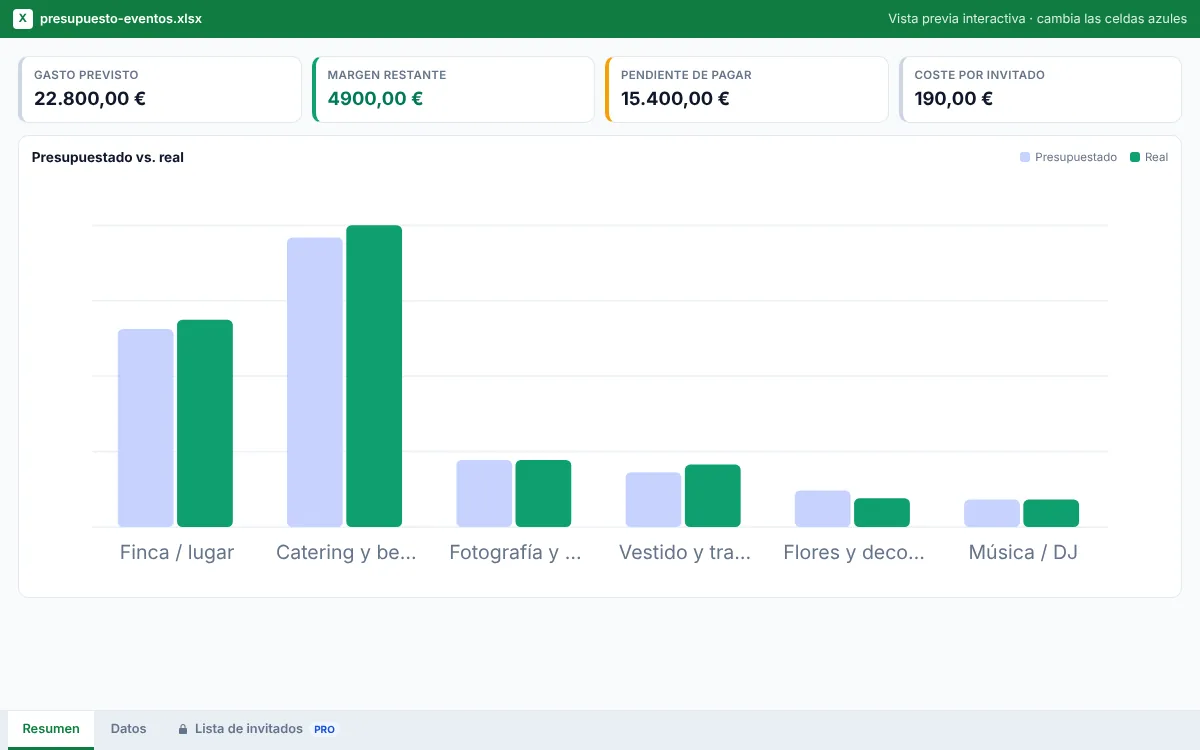Select the budgeted bar for Música / DJ

[x=992, y=513]
